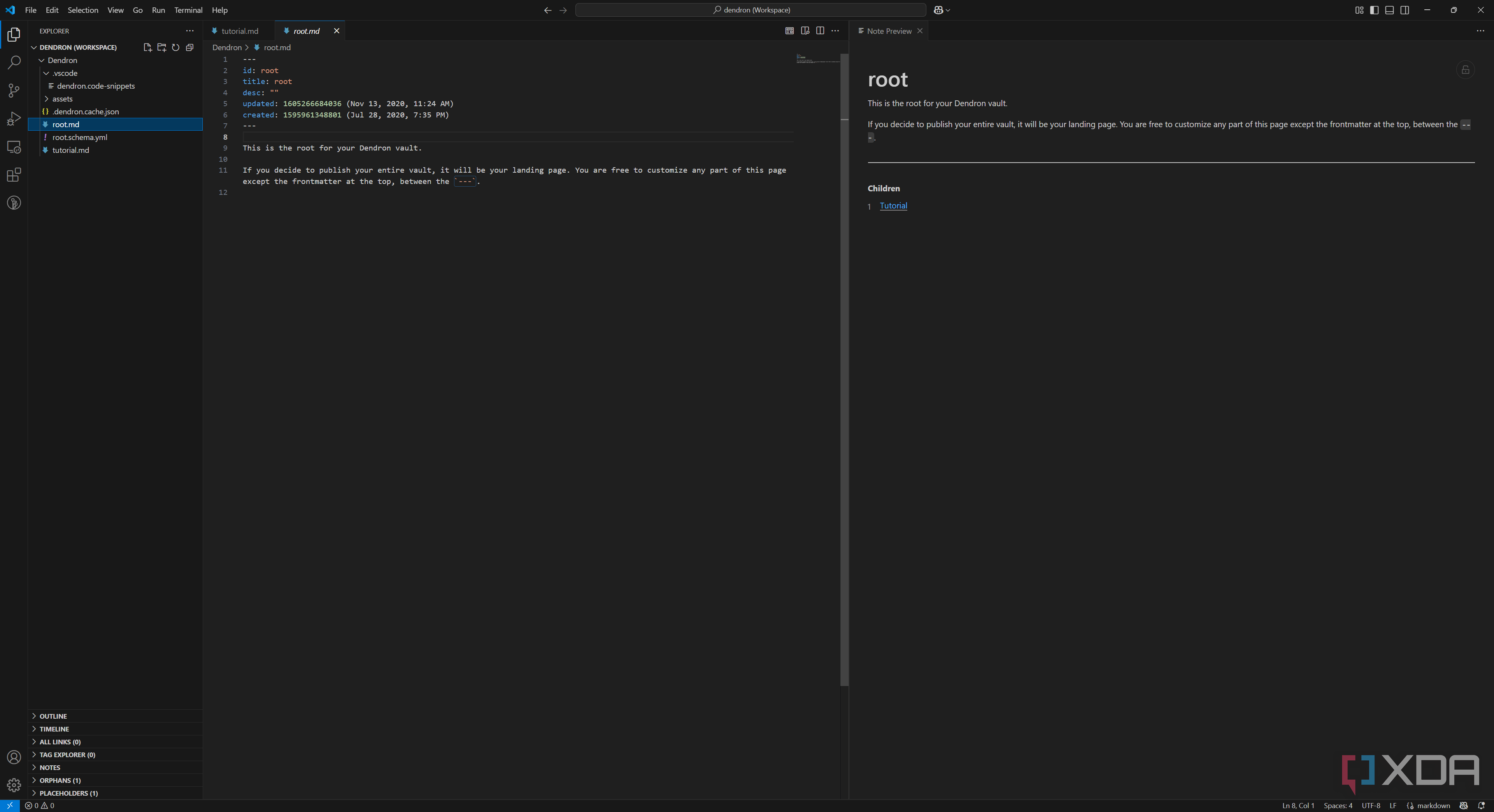Image resolution: width=1494 pixels, height=812 pixels.
Task: Open the Source Control view
Action: point(14,90)
